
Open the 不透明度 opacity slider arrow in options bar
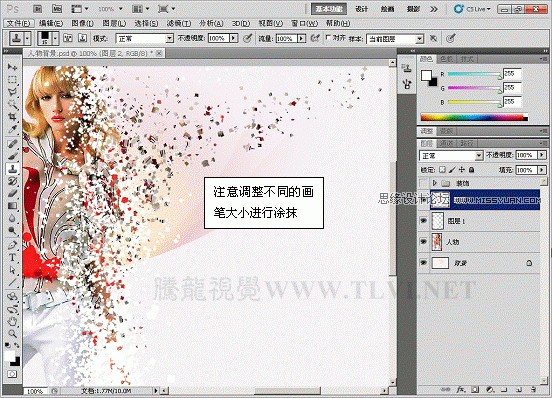tap(234, 38)
